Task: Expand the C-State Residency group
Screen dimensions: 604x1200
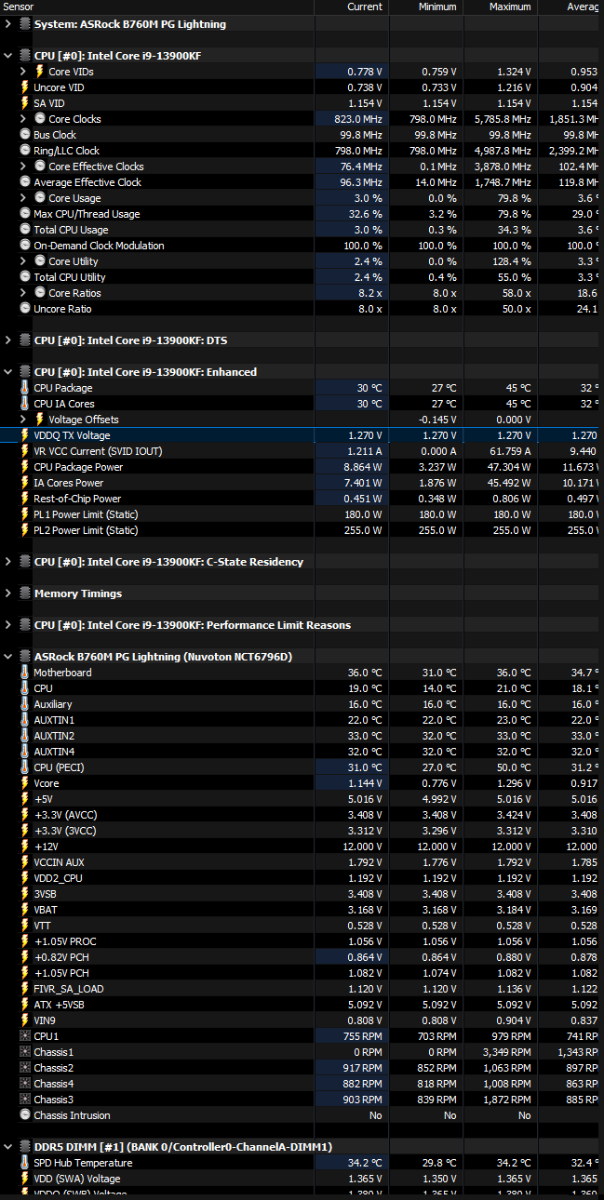Action: click(x=9, y=562)
